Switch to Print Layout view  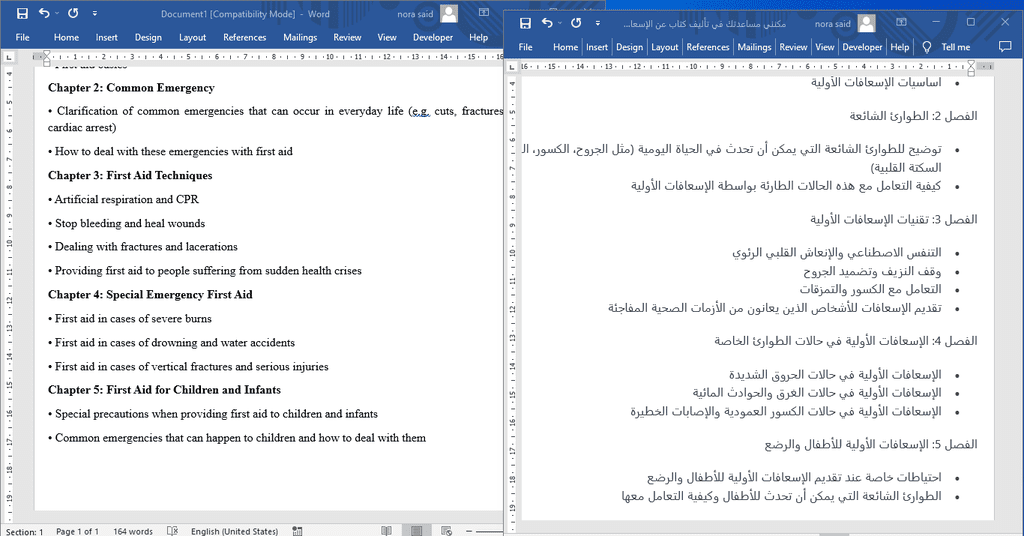[x=417, y=531]
